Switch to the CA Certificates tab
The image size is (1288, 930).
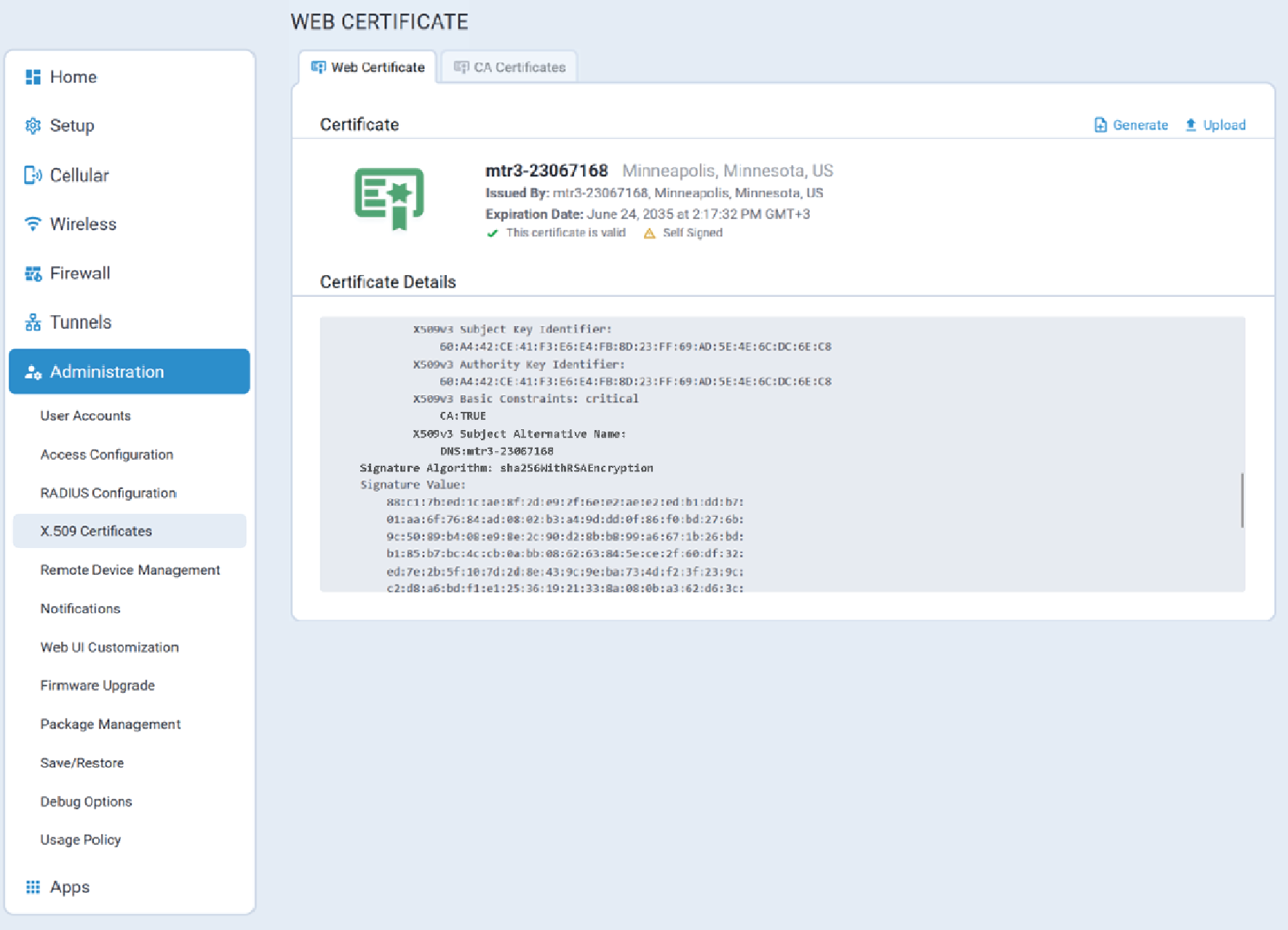click(x=509, y=68)
